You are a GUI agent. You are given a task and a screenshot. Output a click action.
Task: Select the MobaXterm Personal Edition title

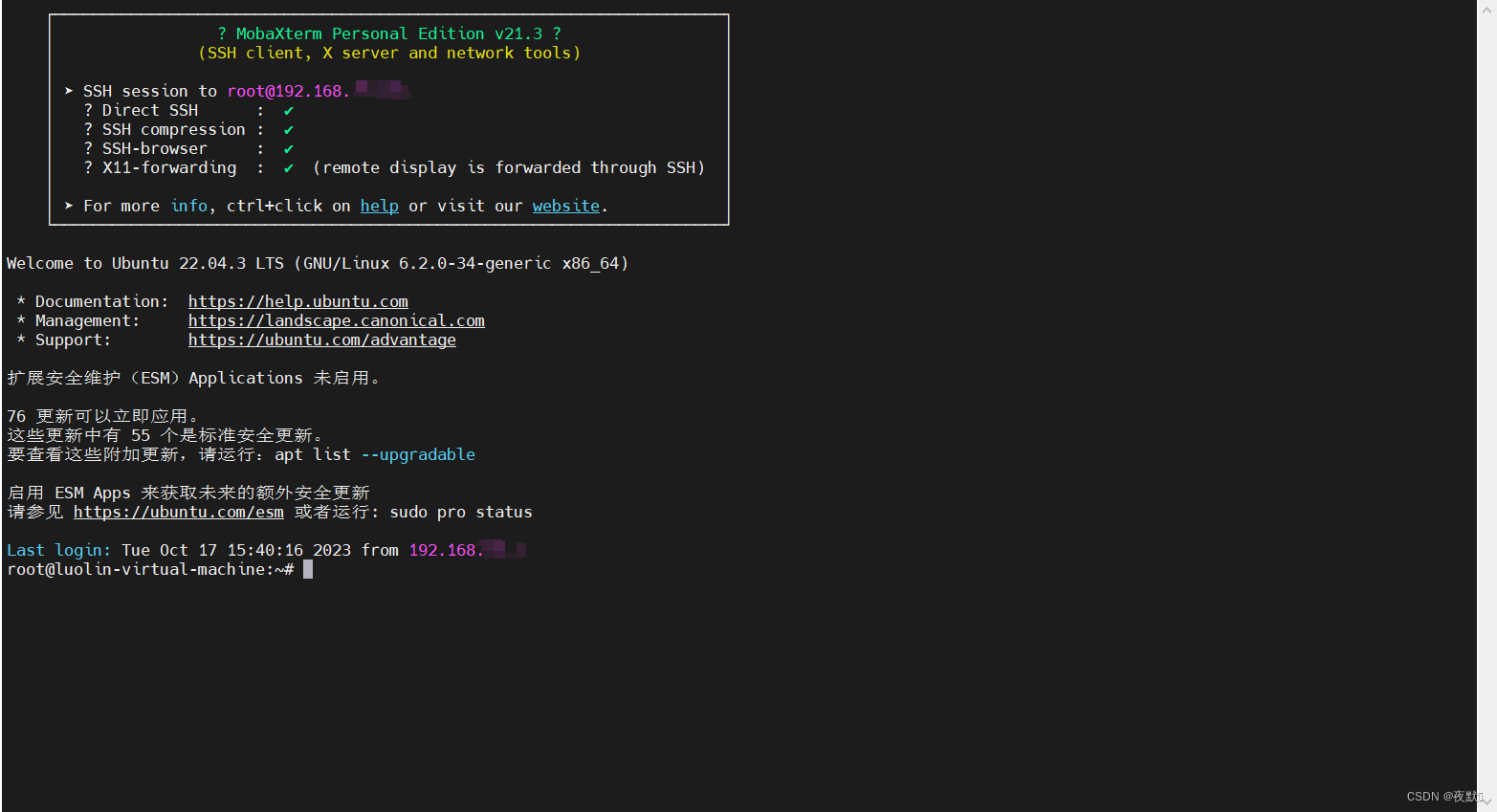(387, 33)
